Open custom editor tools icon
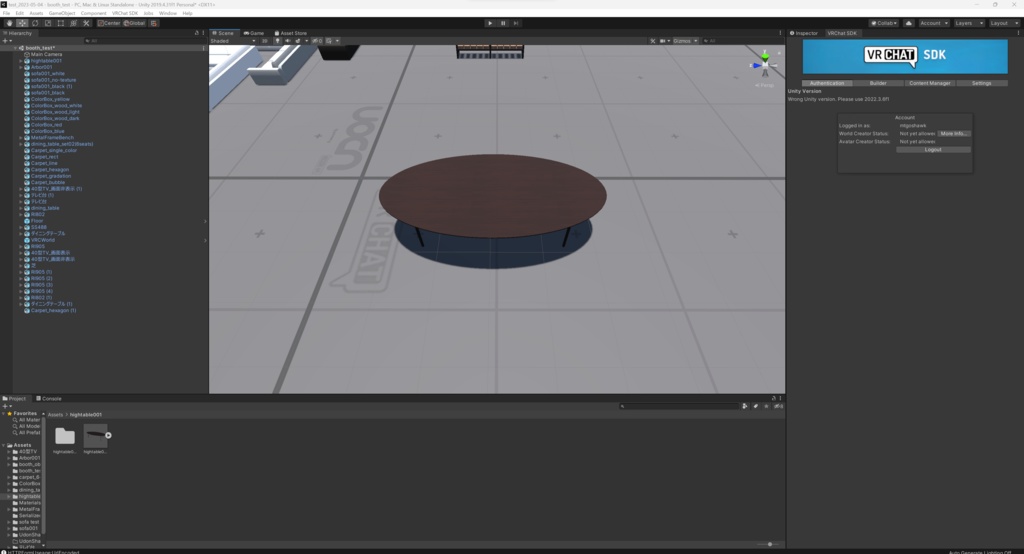The height and width of the screenshot is (554, 1024). [x=86, y=23]
